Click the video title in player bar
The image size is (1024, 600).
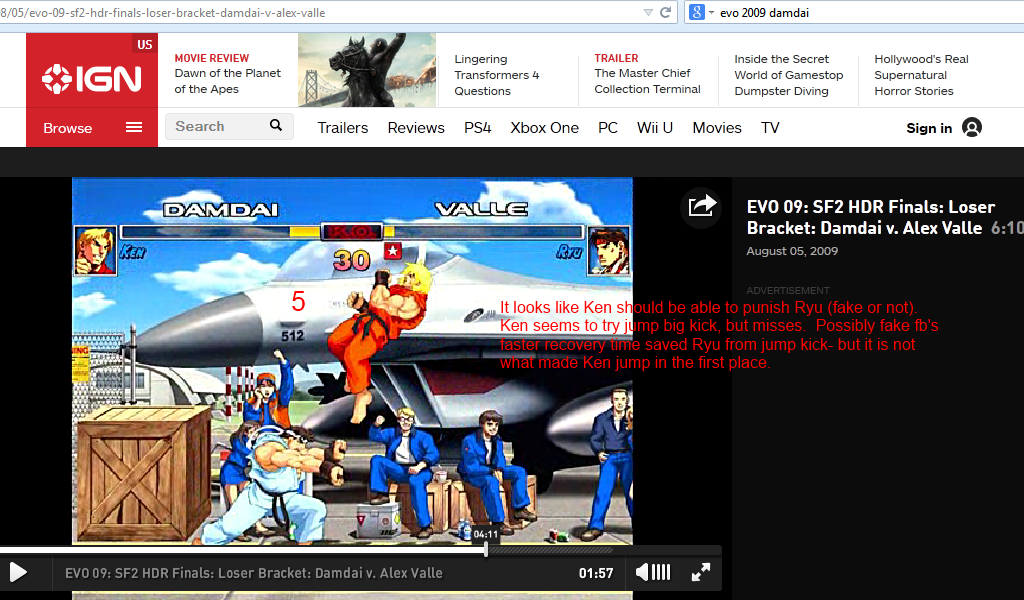pyautogui.click(x=253, y=573)
